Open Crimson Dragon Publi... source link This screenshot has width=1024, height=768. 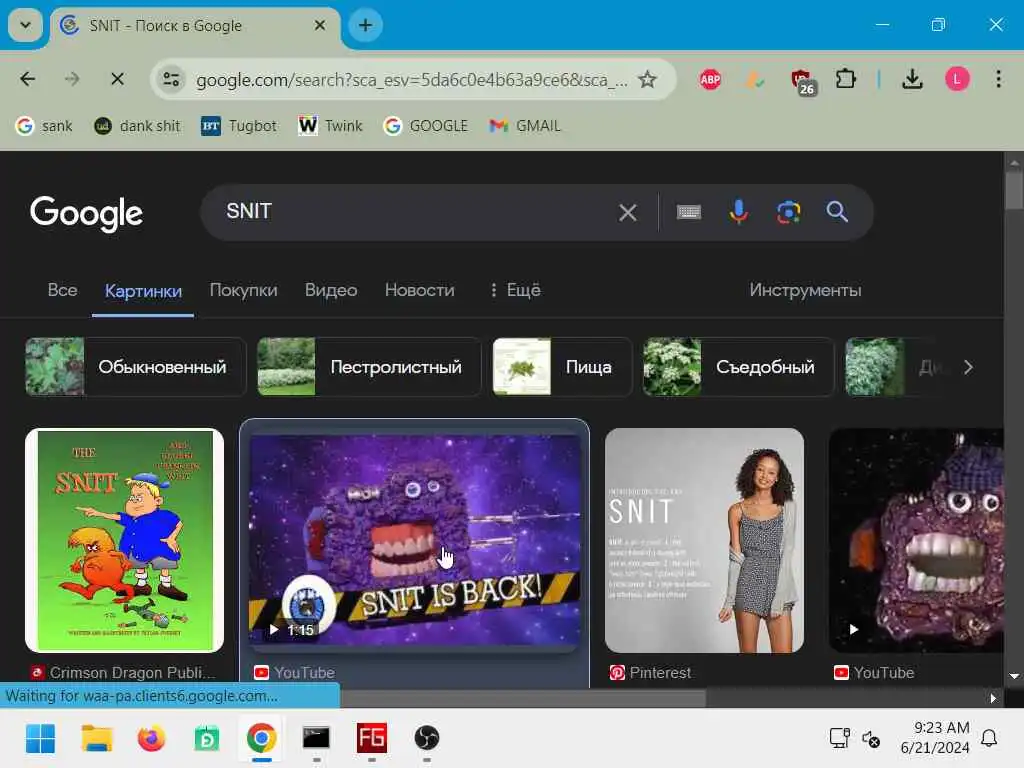(x=124, y=673)
